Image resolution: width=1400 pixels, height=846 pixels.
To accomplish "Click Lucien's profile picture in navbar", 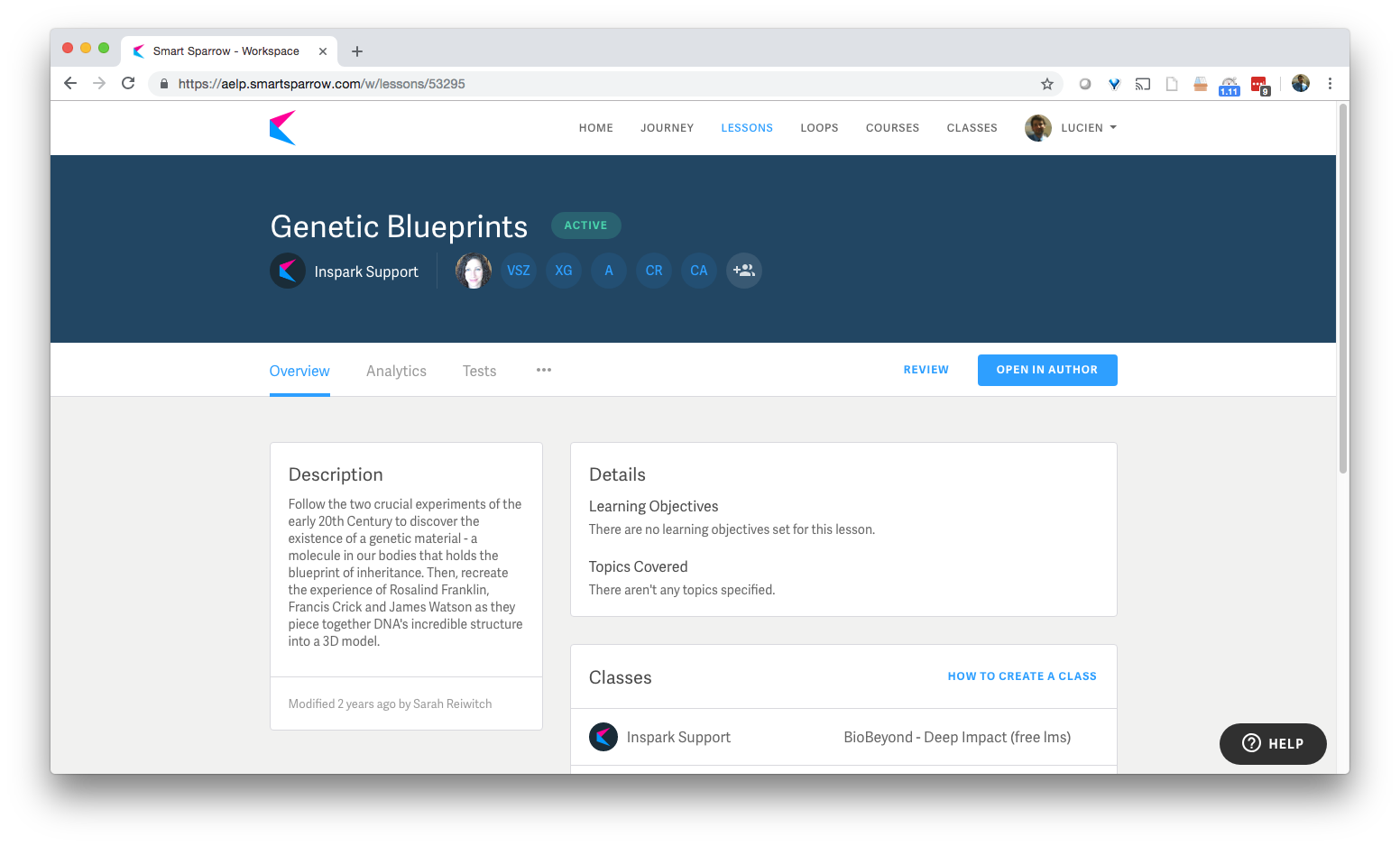I will [1038, 128].
